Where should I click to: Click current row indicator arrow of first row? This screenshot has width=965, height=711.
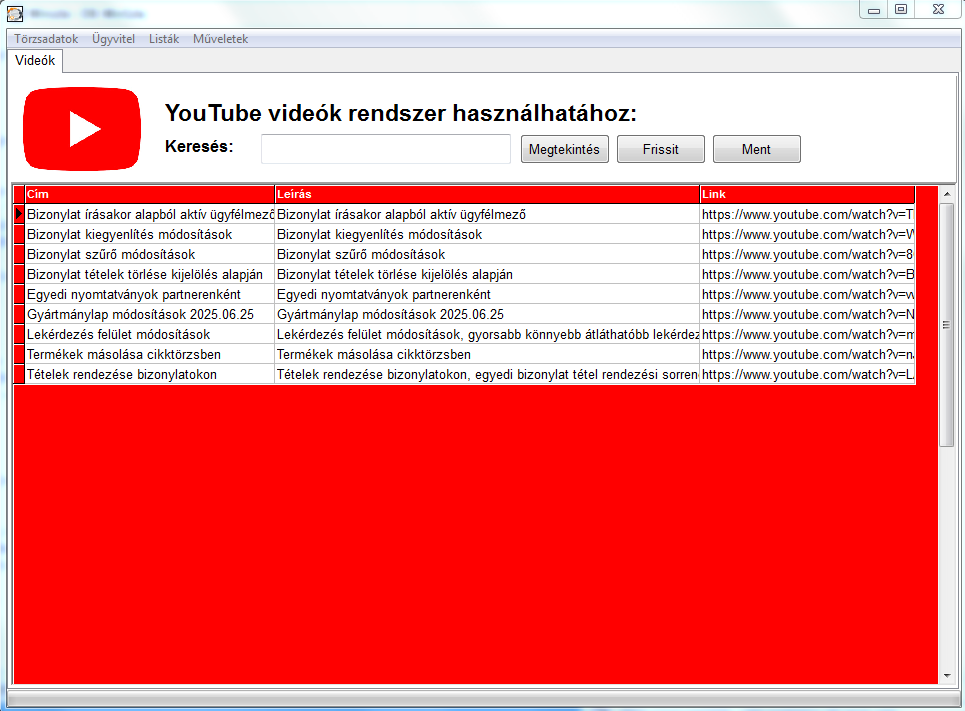19,214
